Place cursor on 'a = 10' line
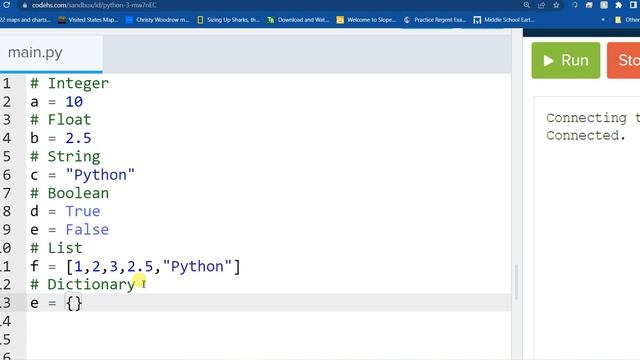 click(56, 102)
